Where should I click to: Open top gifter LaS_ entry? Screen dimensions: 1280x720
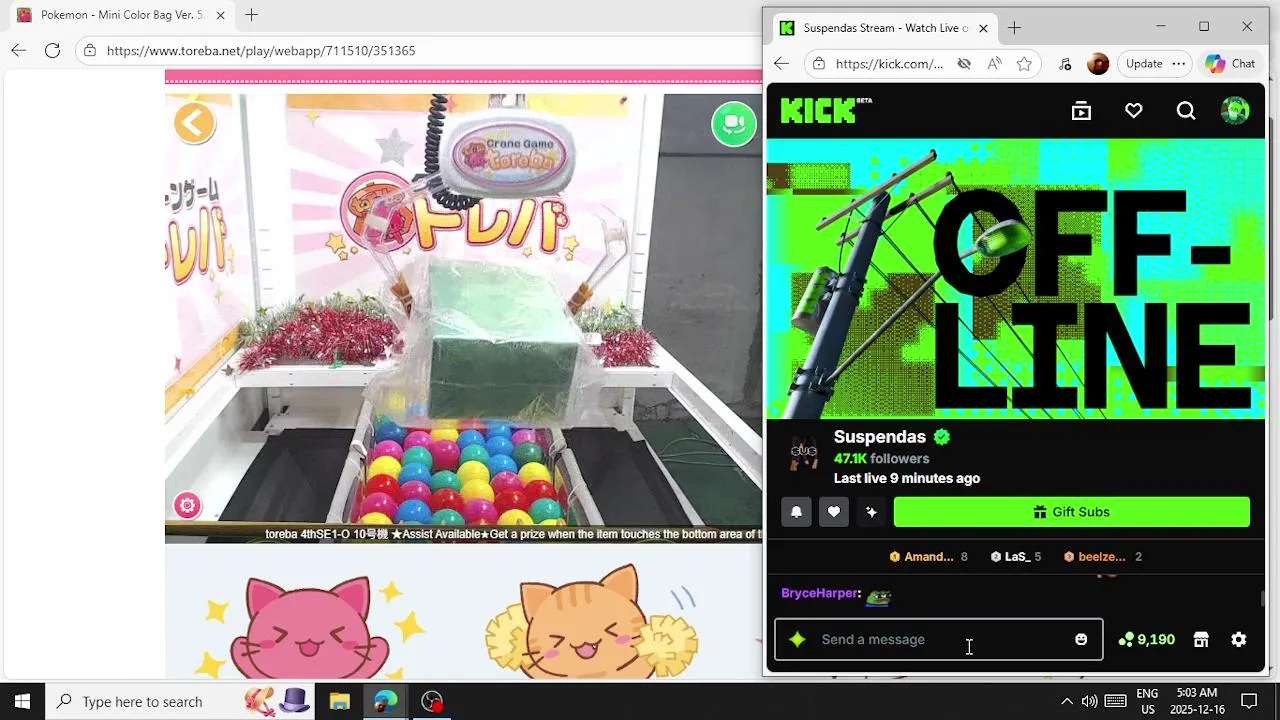click(x=1016, y=557)
